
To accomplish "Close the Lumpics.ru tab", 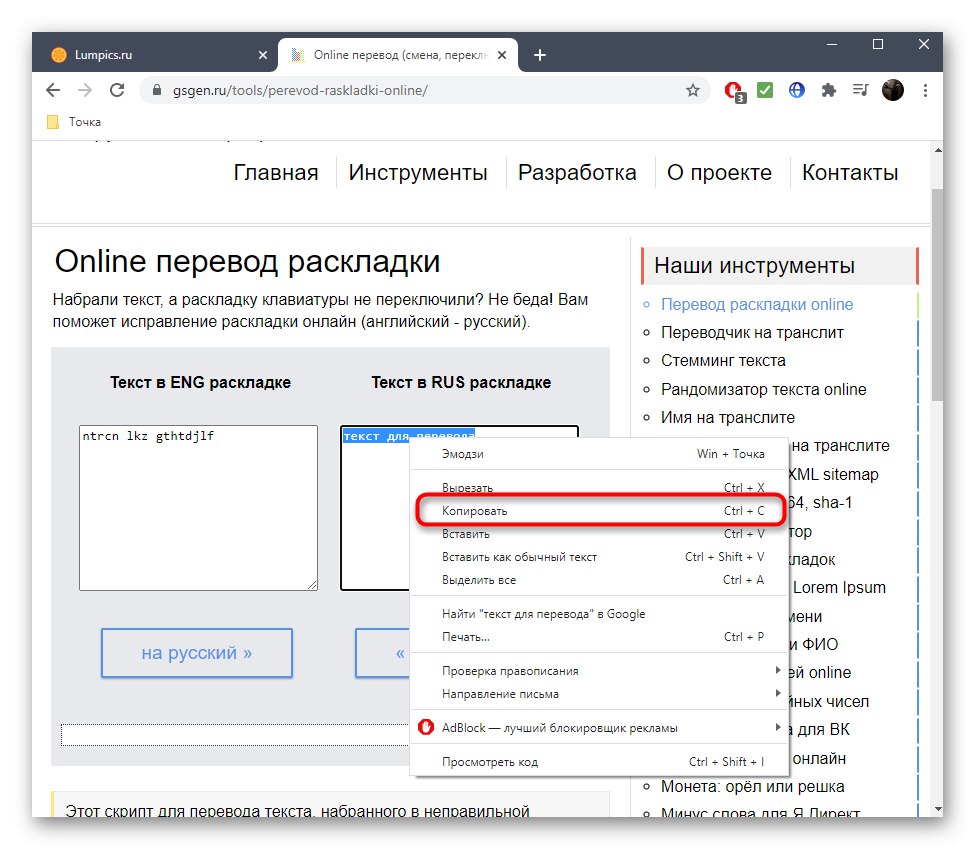I will (263, 55).
